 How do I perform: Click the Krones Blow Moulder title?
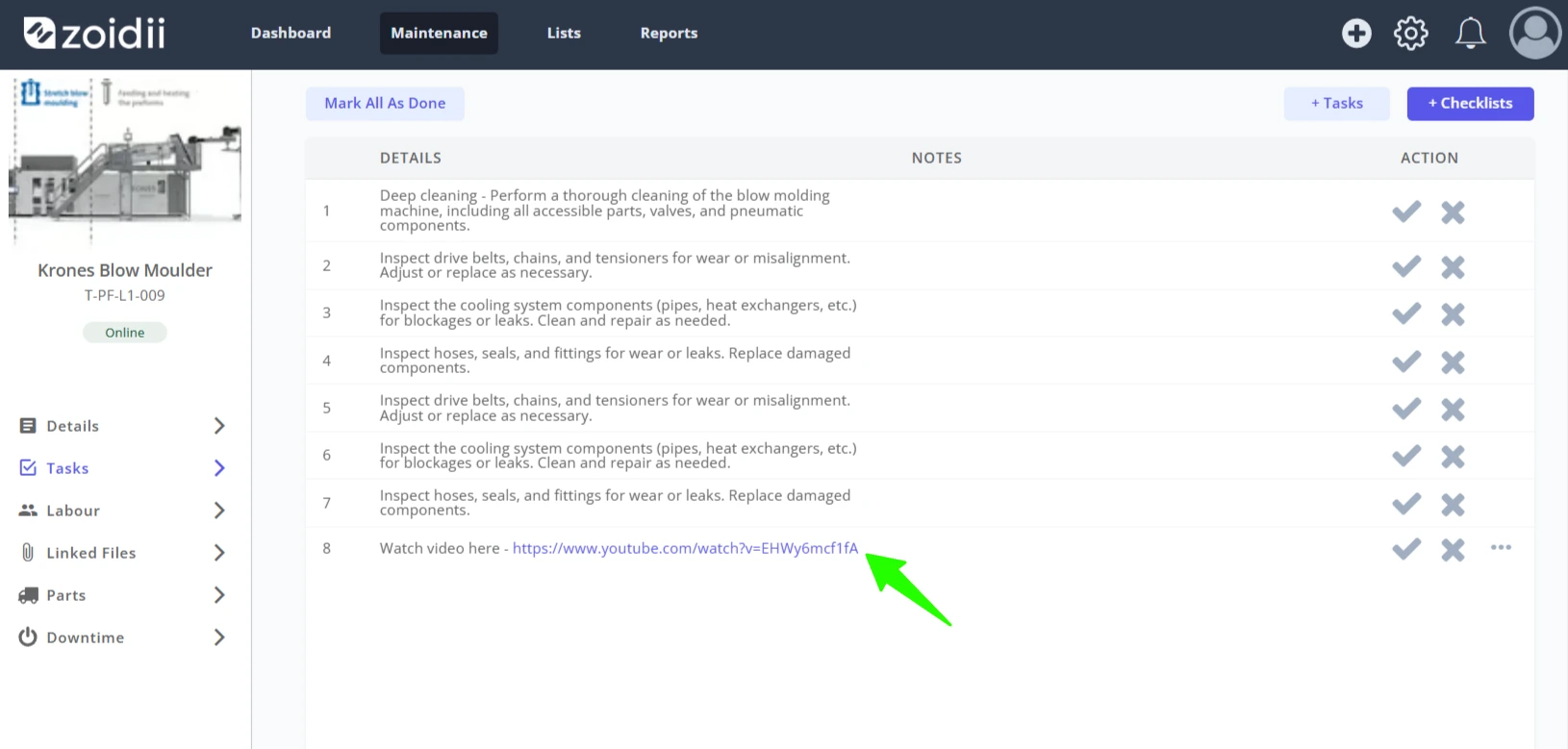(x=125, y=270)
